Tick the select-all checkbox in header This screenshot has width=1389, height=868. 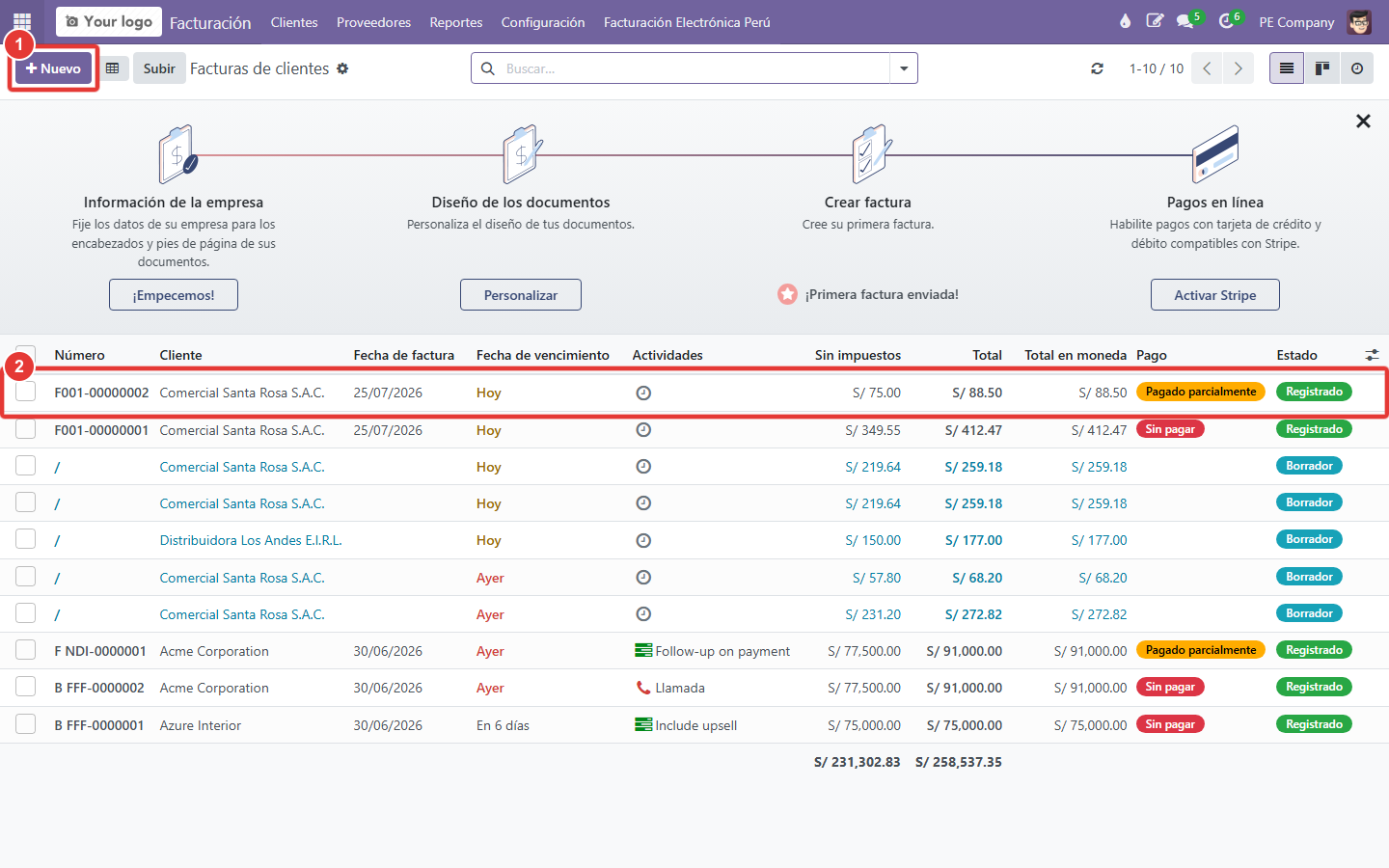tap(26, 355)
